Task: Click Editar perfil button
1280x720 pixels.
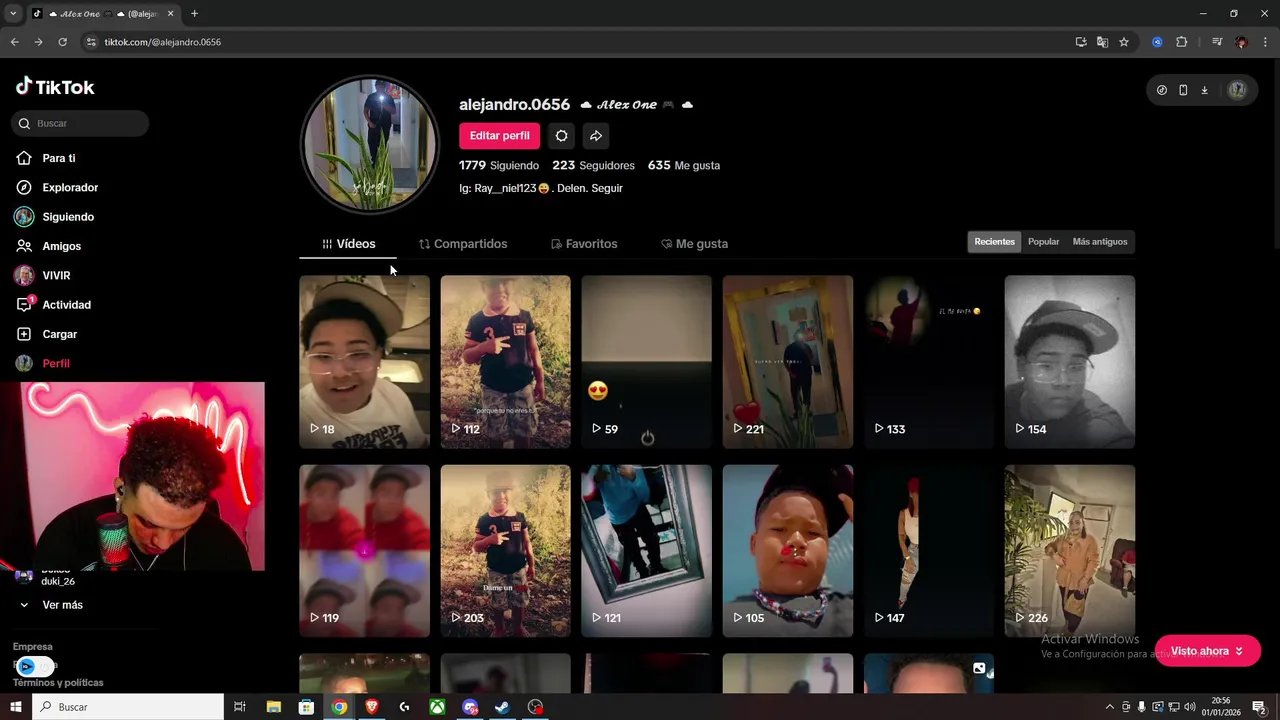Action: pos(499,136)
